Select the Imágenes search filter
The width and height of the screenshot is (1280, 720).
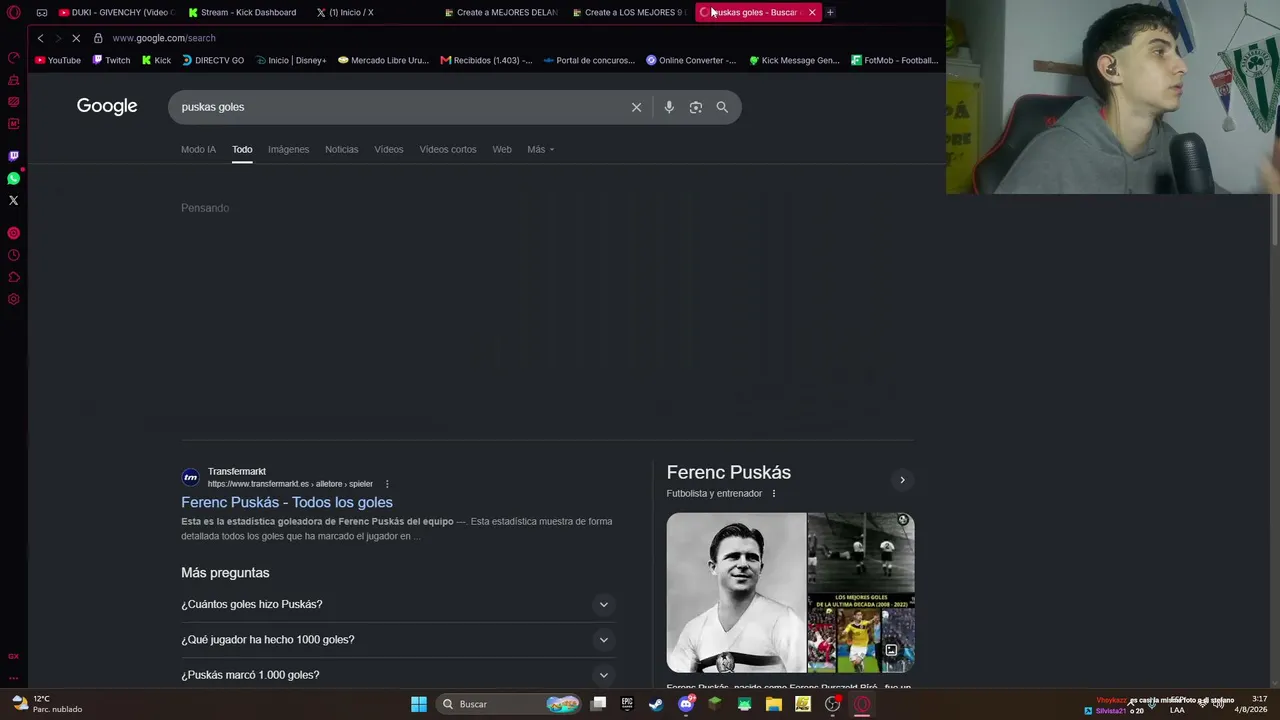[x=288, y=149]
